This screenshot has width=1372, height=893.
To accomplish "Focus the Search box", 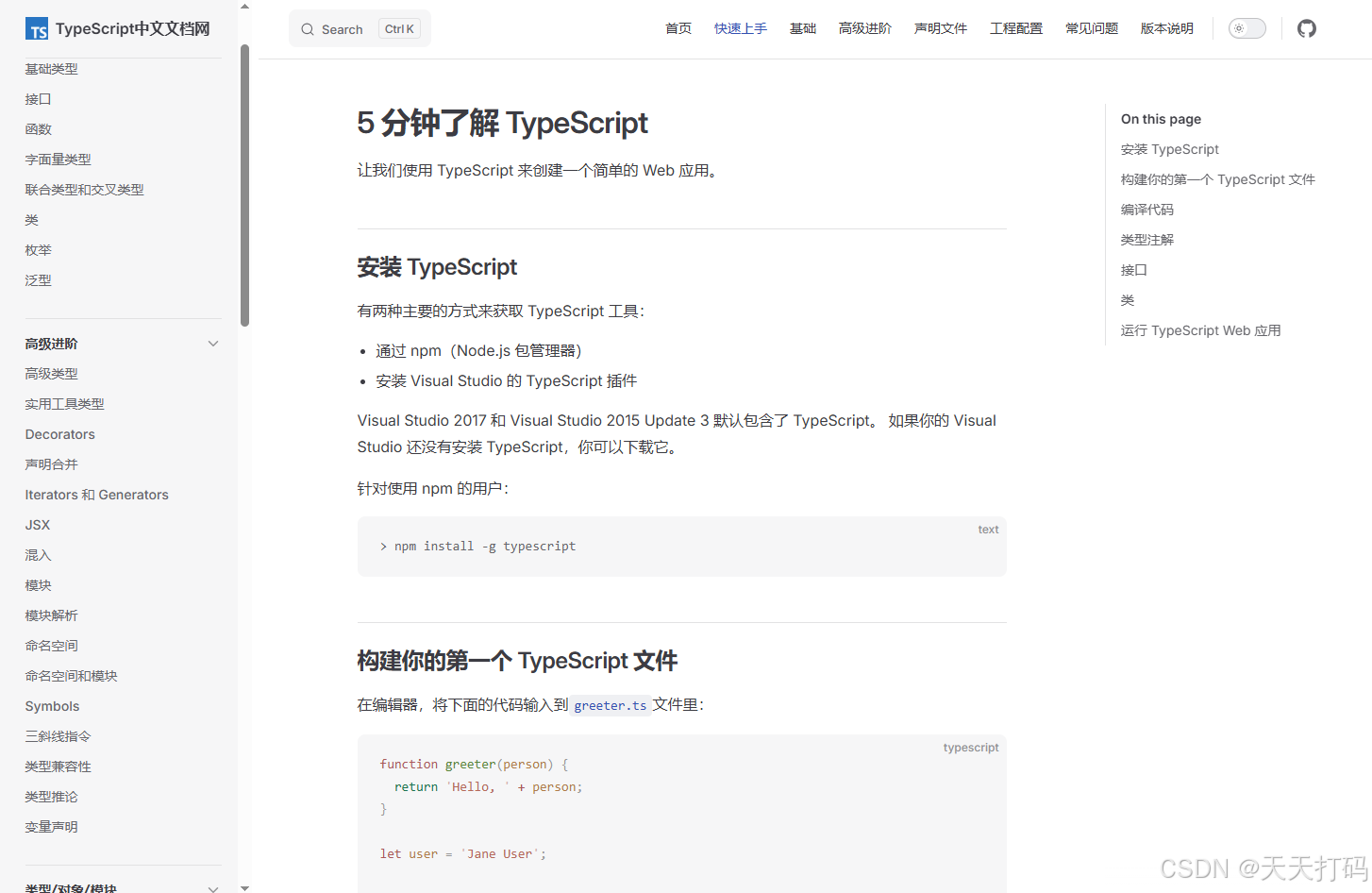I will (360, 28).
